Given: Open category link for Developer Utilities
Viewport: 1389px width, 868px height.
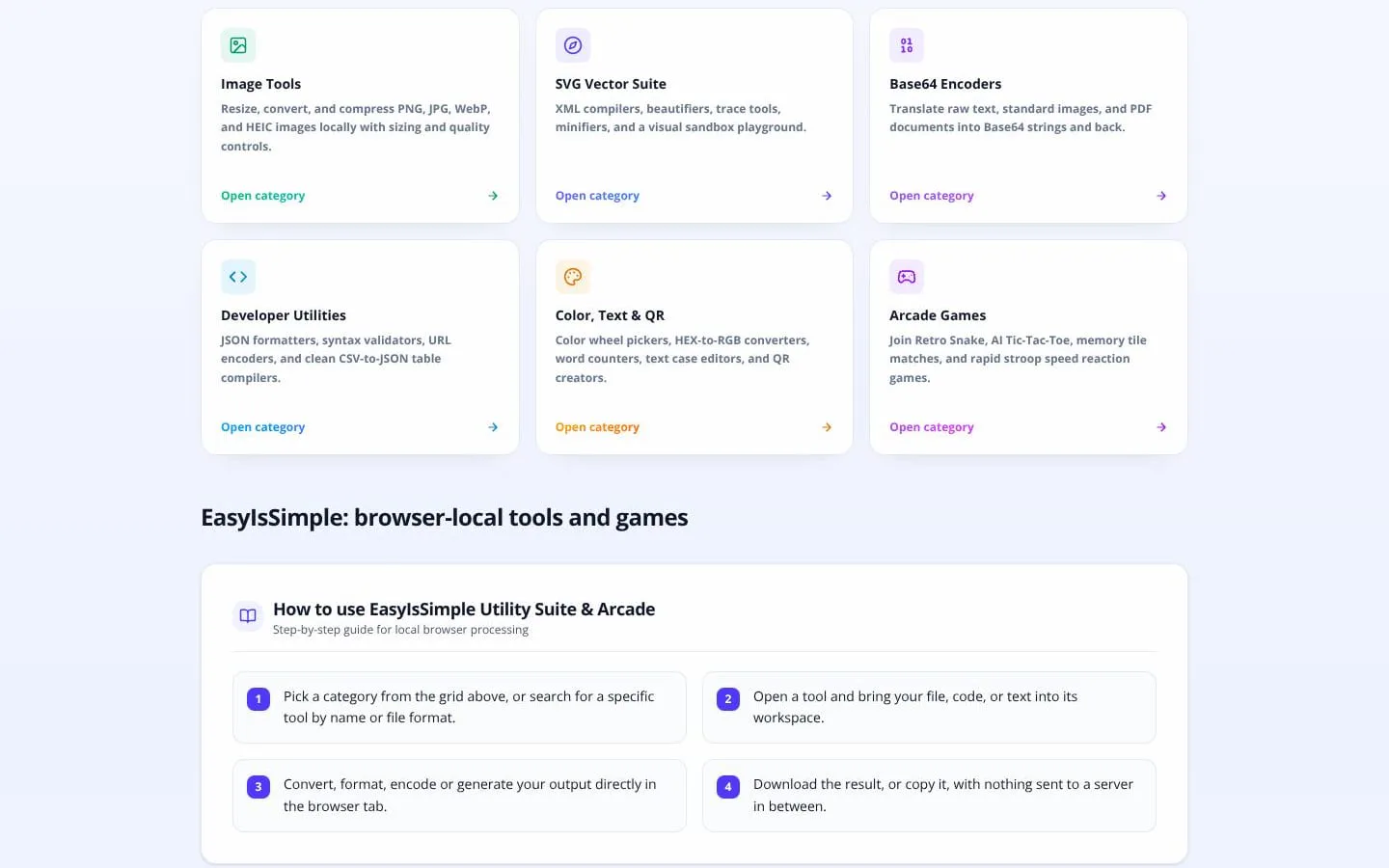Looking at the screenshot, I should pyautogui.click(x=262, y=427).
